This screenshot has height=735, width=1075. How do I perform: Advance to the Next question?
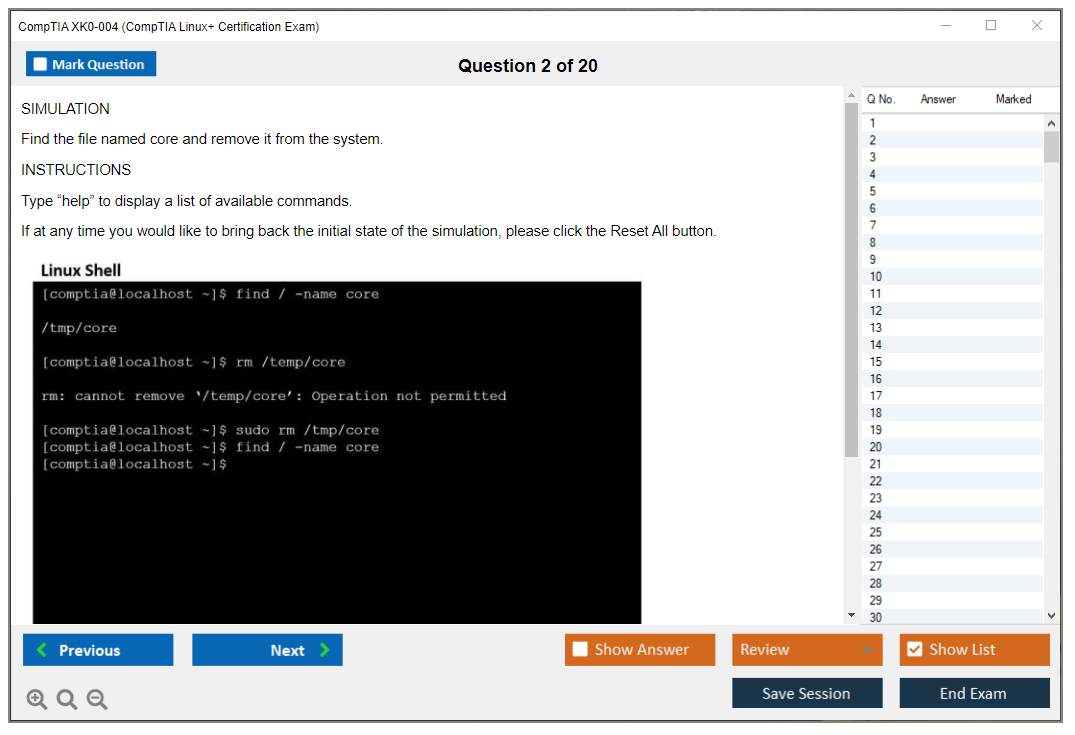coord(267,650)
